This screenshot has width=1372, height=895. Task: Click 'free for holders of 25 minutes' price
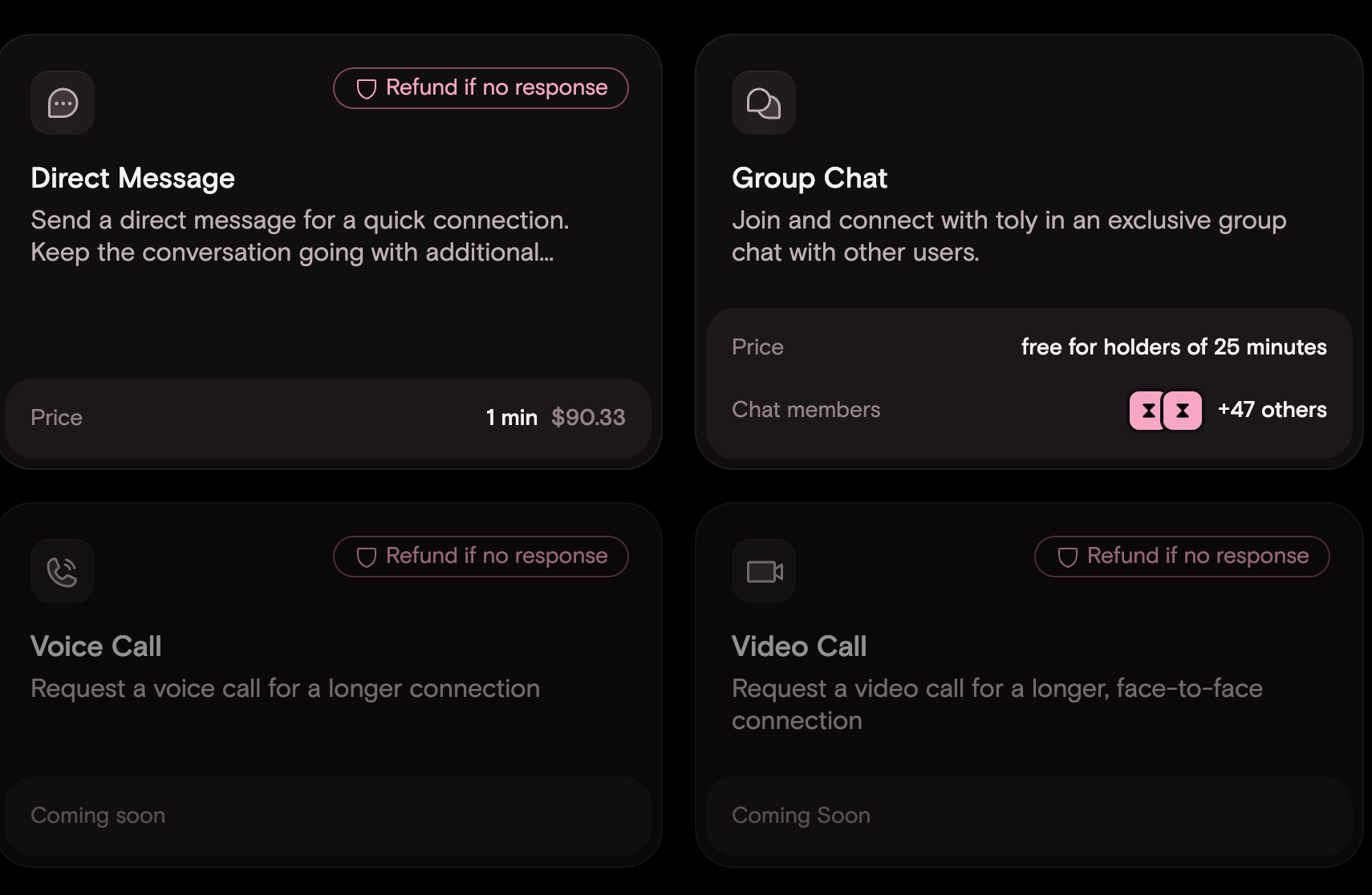click(1173, 346)
